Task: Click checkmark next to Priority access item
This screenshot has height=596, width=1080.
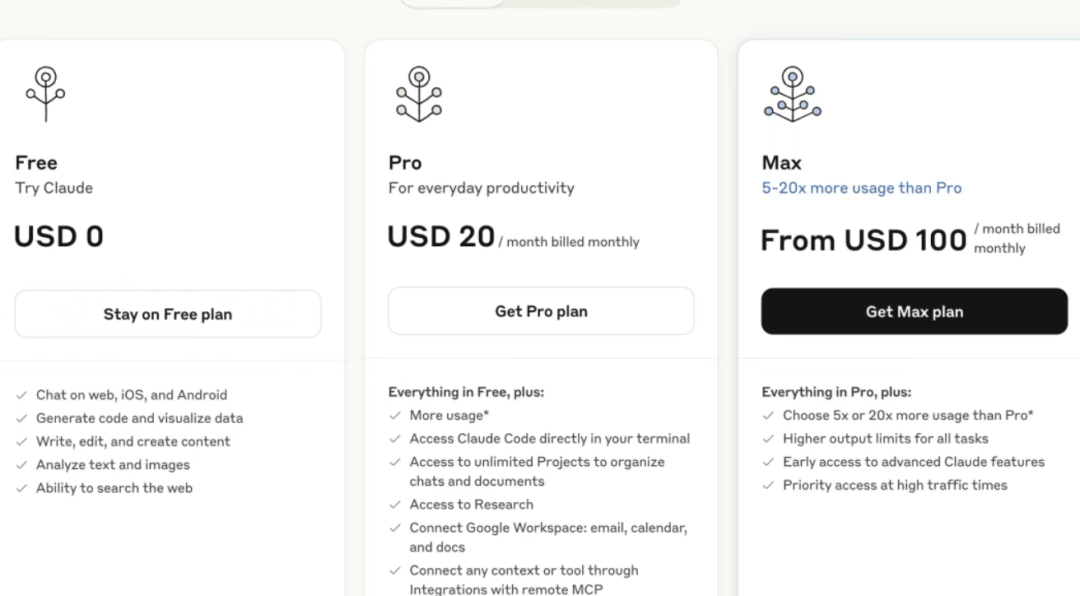Action: pos(768,485)
